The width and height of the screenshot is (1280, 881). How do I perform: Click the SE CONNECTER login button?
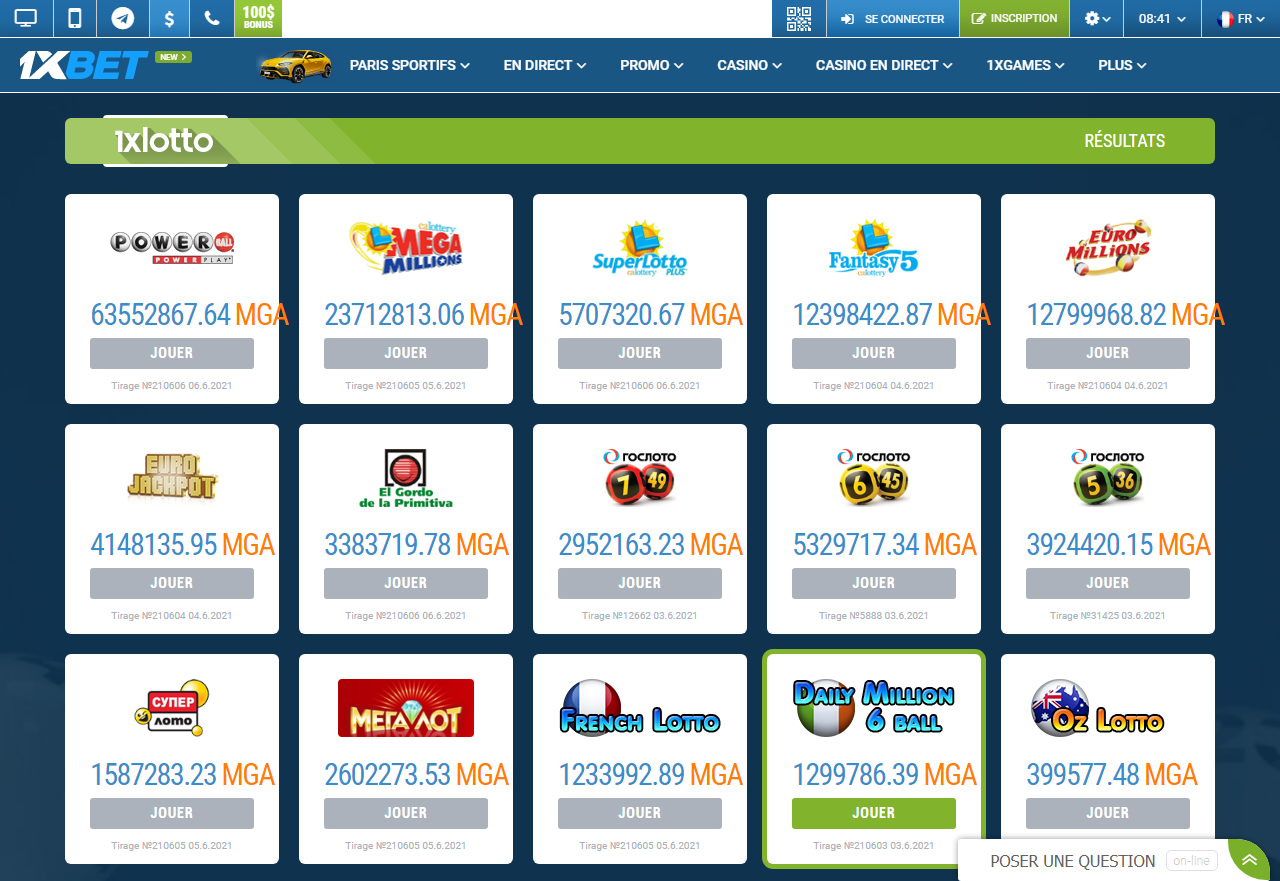[x=893, y=18]
